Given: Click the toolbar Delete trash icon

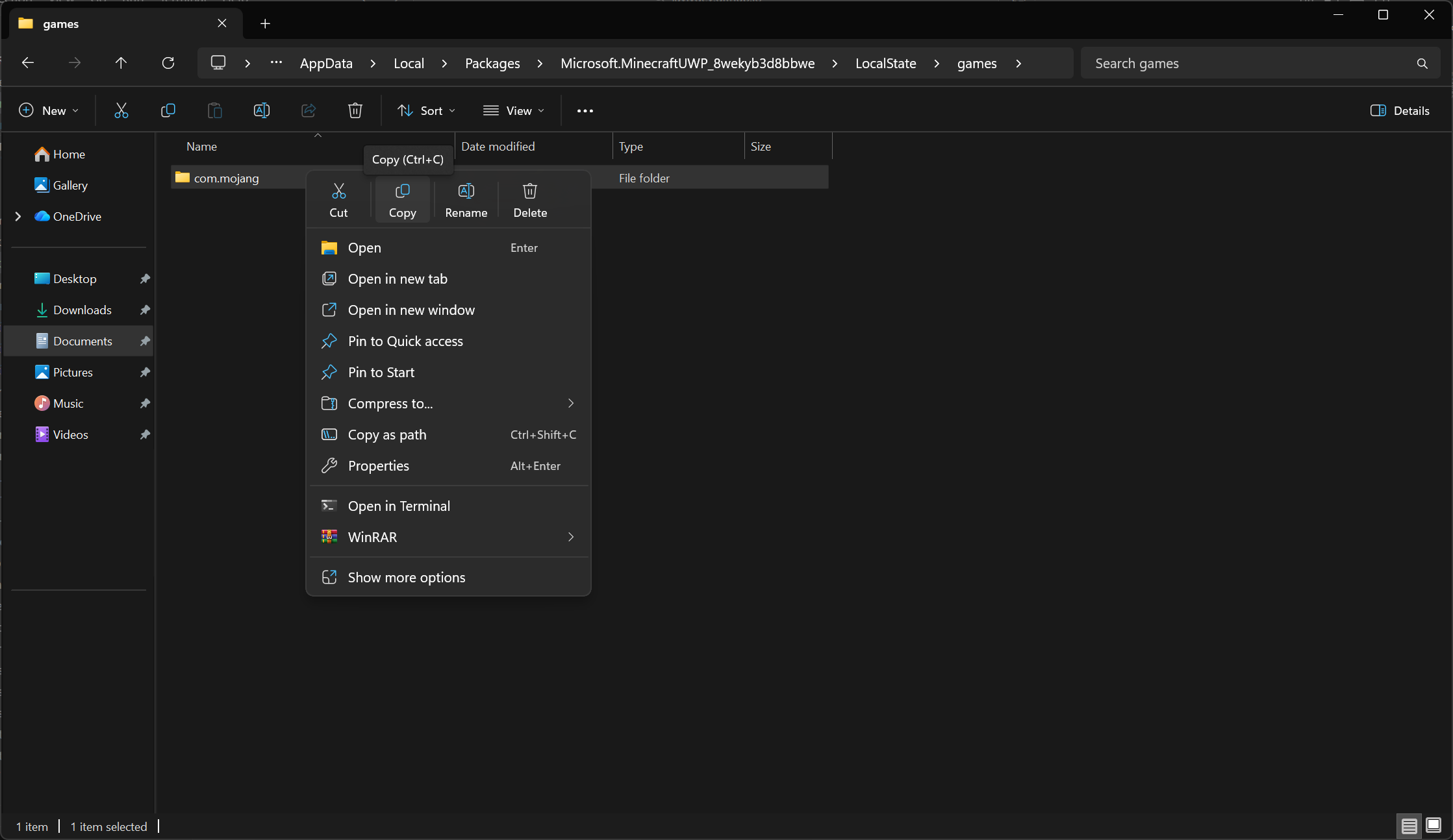Looking at the screenshot, I should click(355, 110).
